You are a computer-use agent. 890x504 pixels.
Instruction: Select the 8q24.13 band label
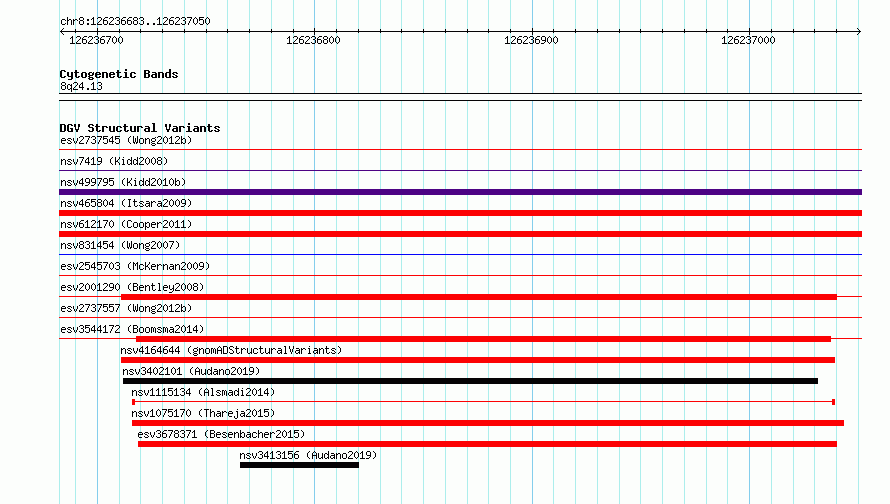(x=81, y=86)
